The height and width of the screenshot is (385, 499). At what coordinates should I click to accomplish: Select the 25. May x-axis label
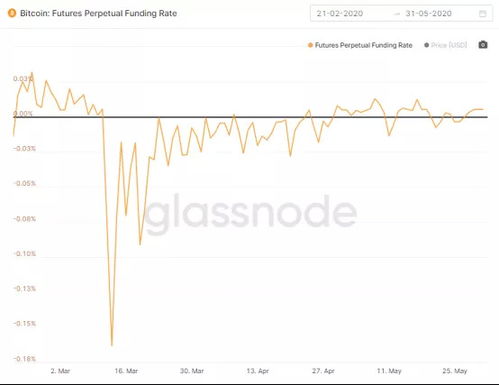tap(455, 371)
